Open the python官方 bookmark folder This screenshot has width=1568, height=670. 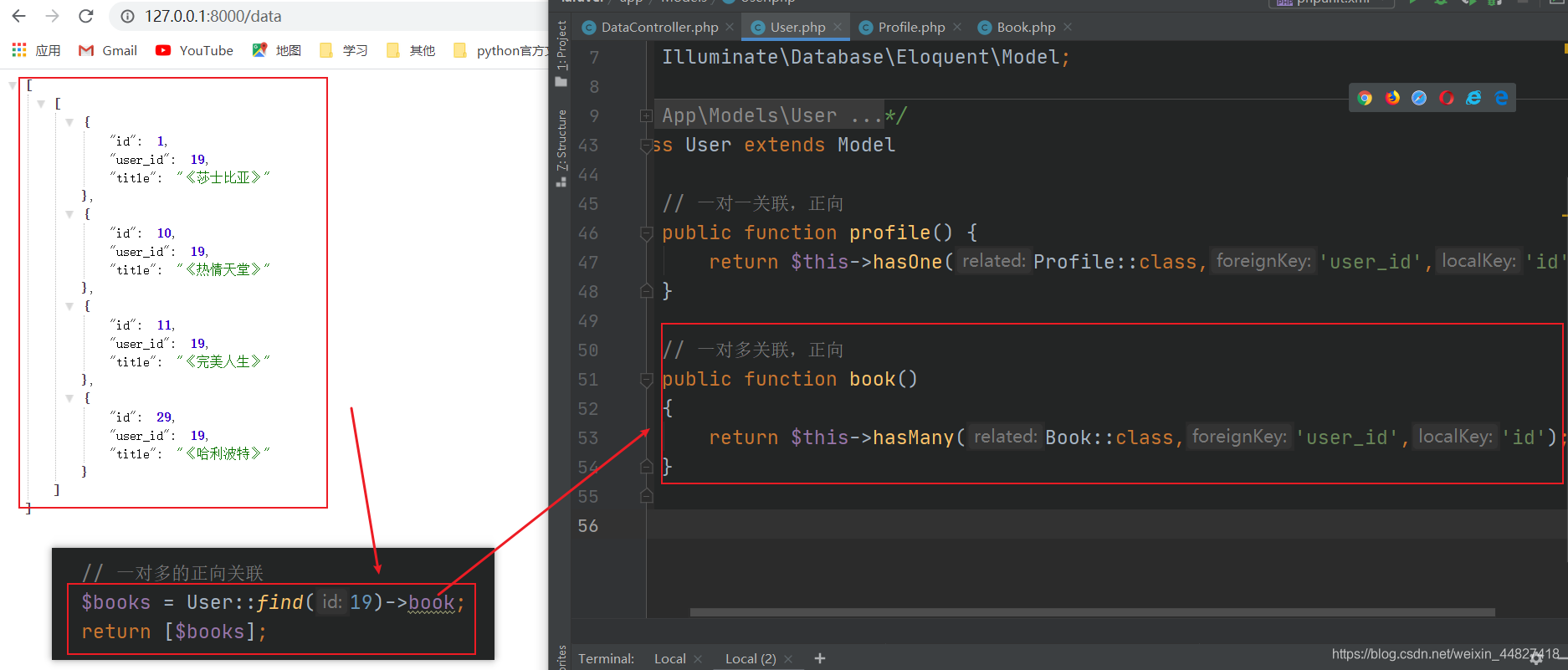click(x=500, y=50)
